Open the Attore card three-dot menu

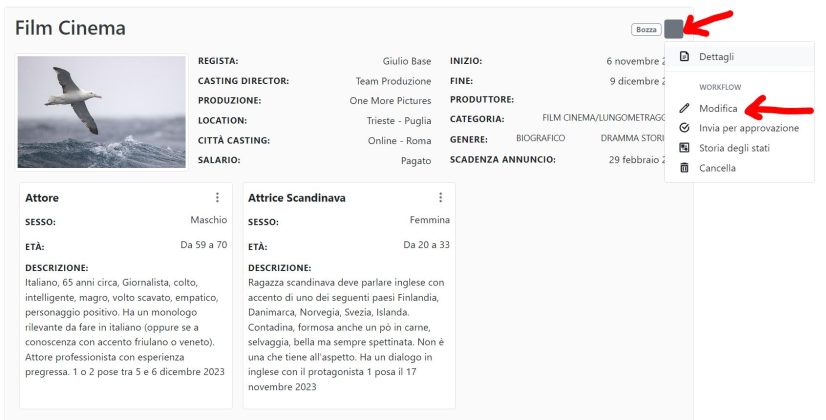(217, 198)
